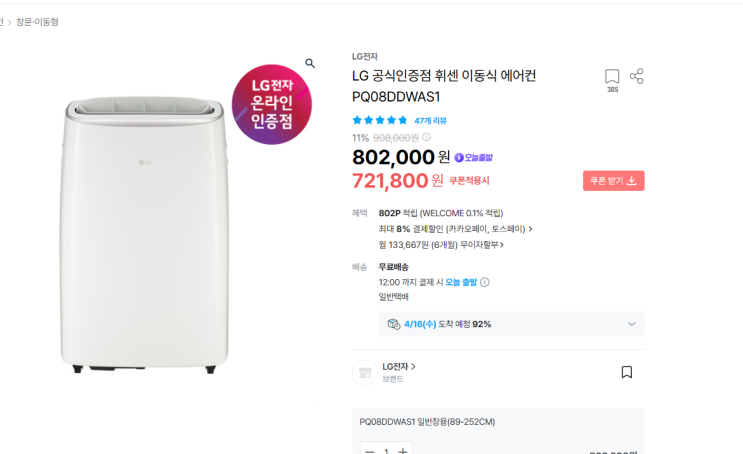The width and height of the screenshot is (743, 454).
Task: Expand the 4/16 arrival estimate dropdown
Action: click(x=632, y=324)
